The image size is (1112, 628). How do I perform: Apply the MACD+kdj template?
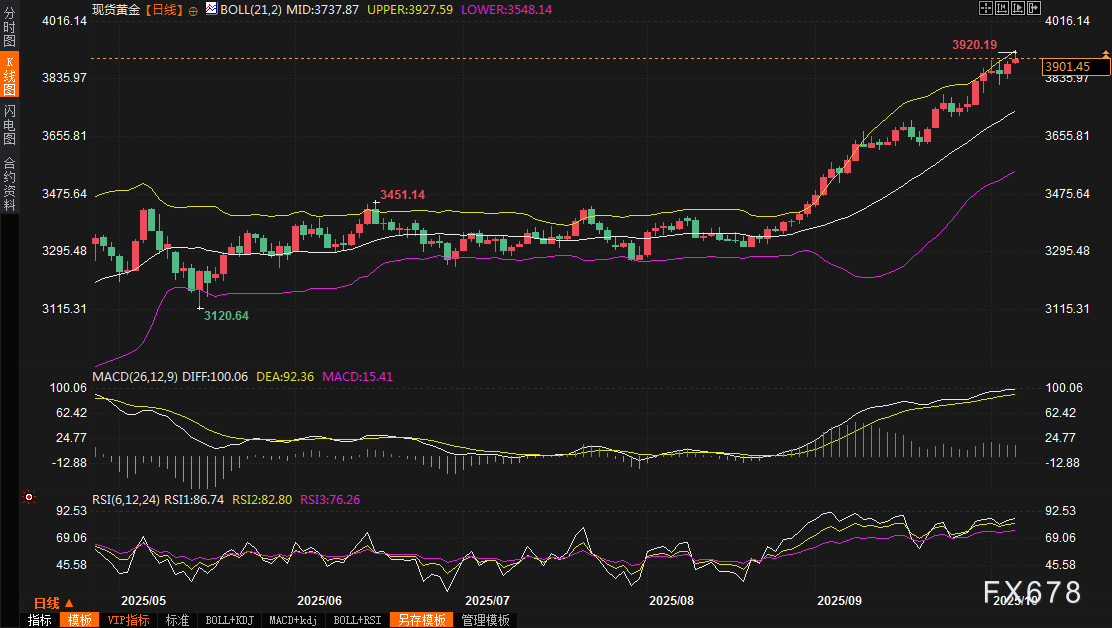coord(293,620)
